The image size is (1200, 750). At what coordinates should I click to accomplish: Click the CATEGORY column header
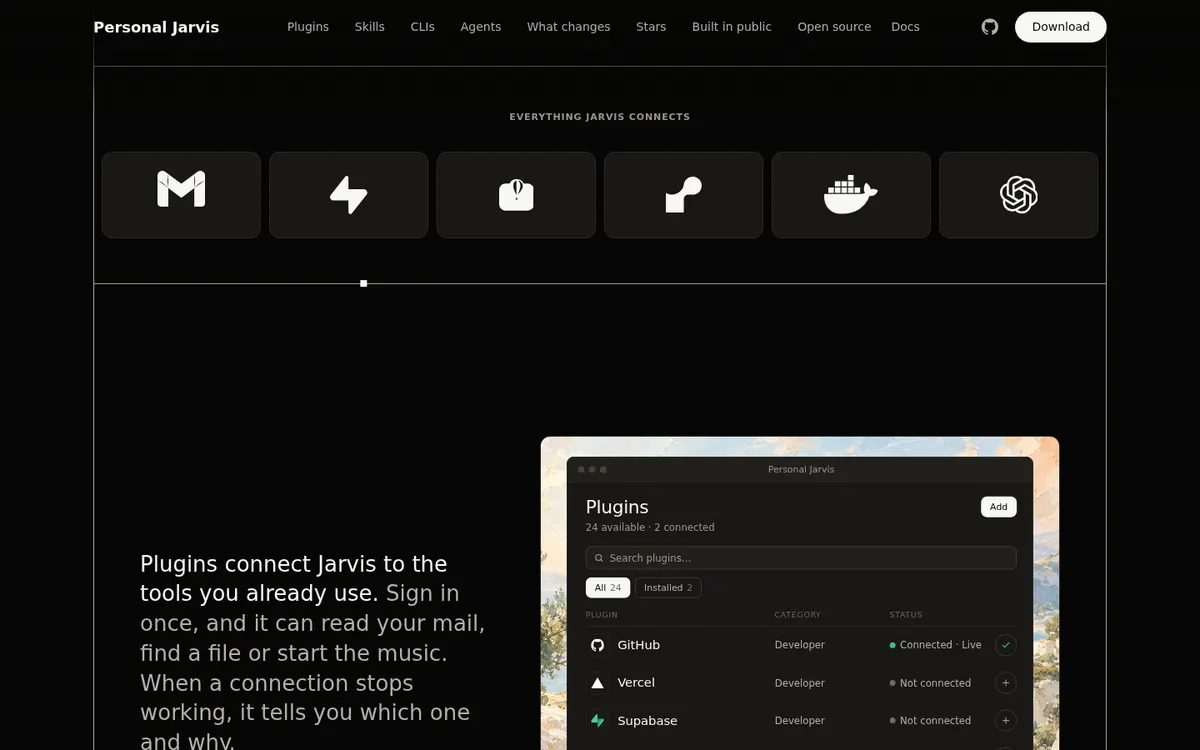[798, 615]
